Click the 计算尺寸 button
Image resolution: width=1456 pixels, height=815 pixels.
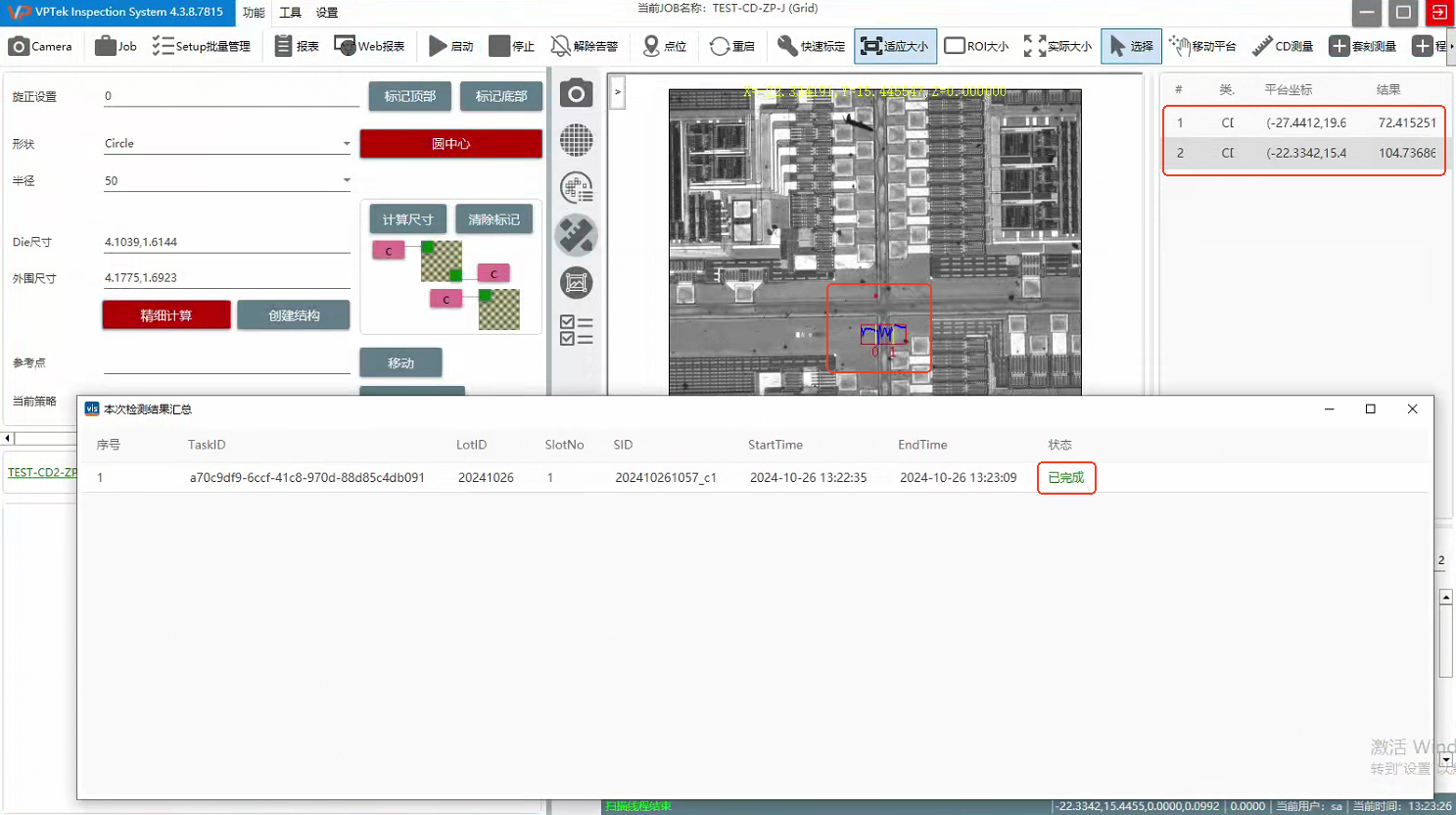(407, 219)
